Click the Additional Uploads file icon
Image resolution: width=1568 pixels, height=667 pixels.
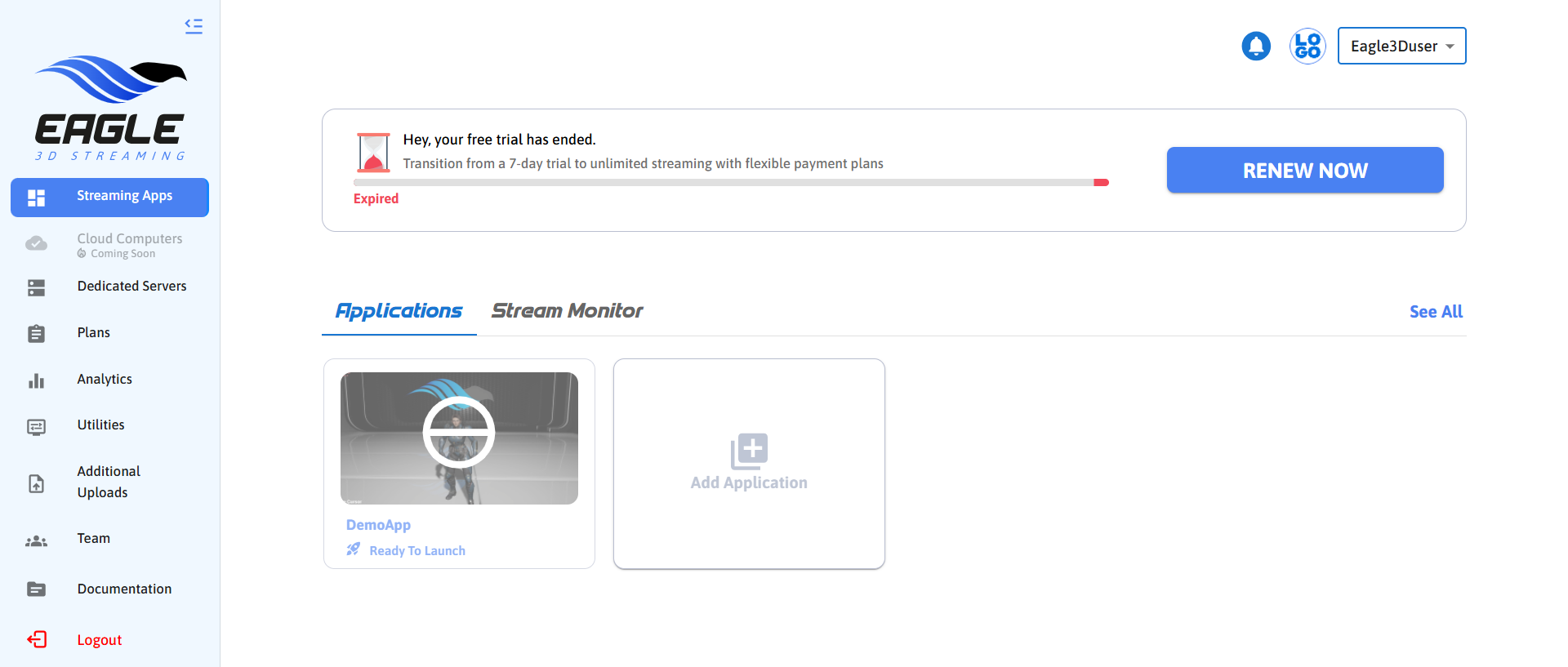(37, 483)
